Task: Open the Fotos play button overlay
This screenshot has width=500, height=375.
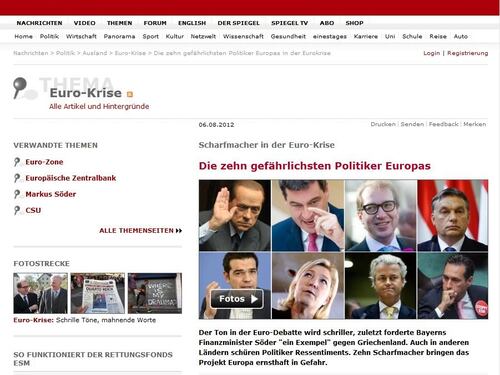Action: (x=237, y=299)
